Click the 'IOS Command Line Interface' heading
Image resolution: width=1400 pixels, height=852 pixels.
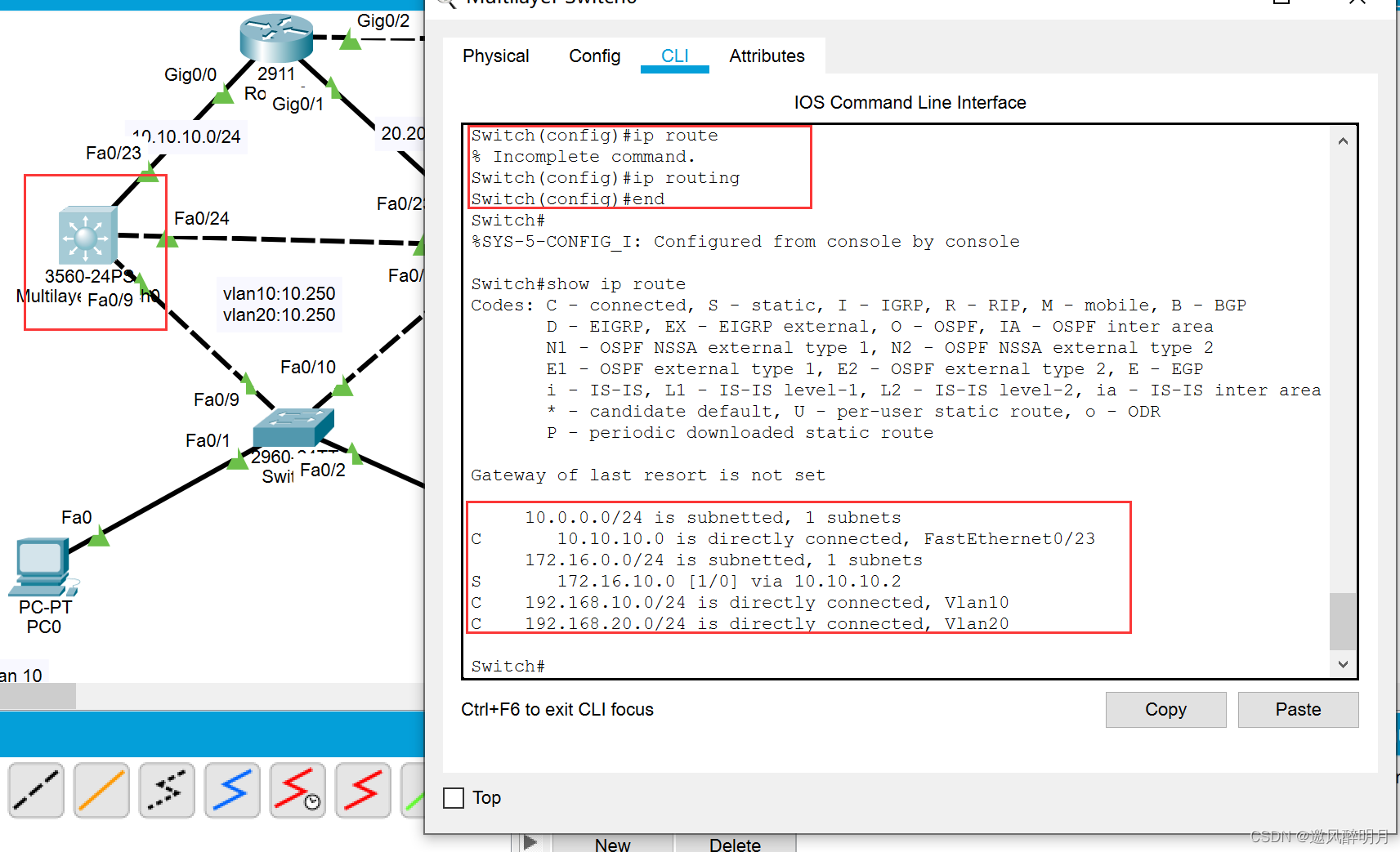point(910,102)
